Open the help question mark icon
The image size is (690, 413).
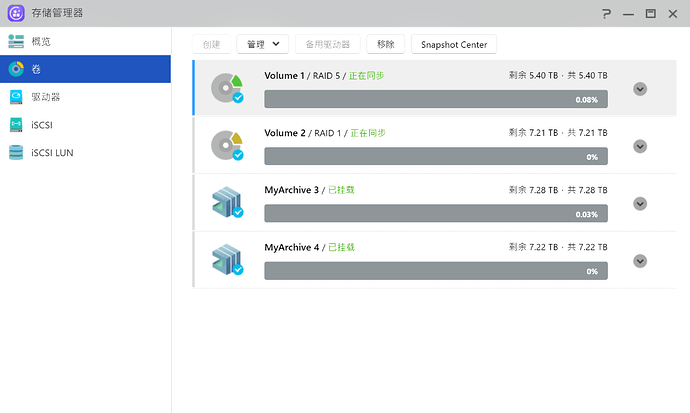[606, 13]
